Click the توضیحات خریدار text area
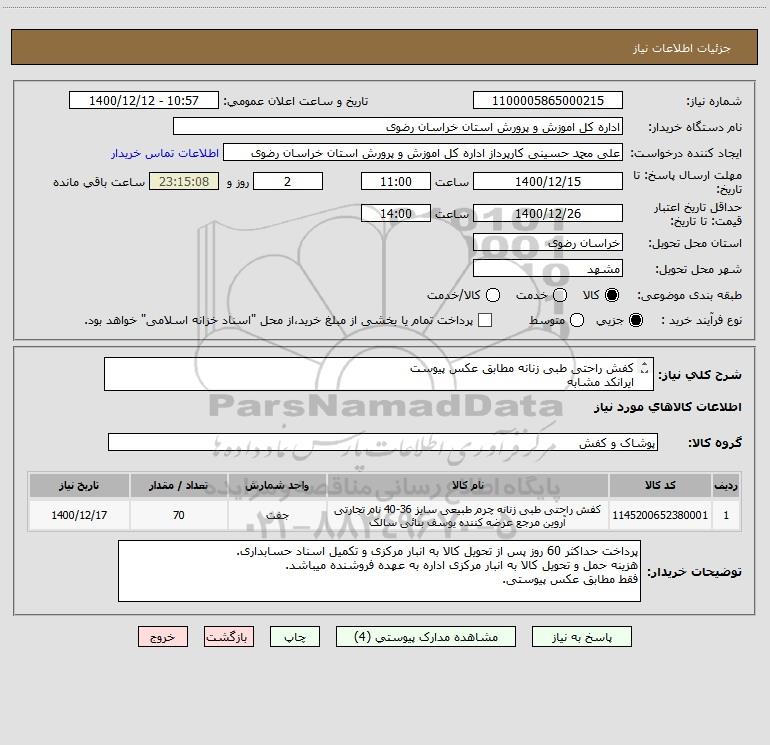 point(379,571)
